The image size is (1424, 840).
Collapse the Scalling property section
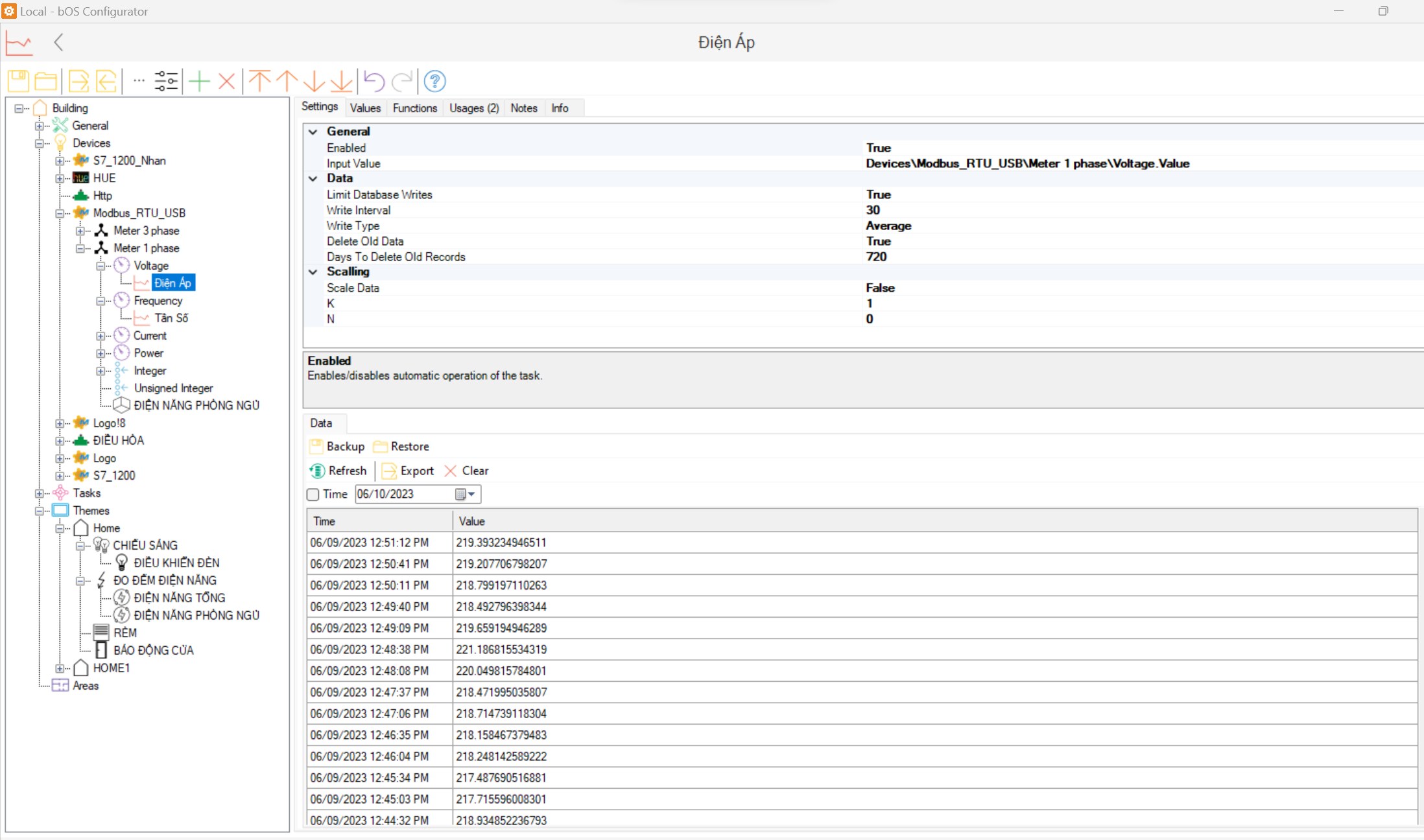pyautogui.click(x=313, y=272)
